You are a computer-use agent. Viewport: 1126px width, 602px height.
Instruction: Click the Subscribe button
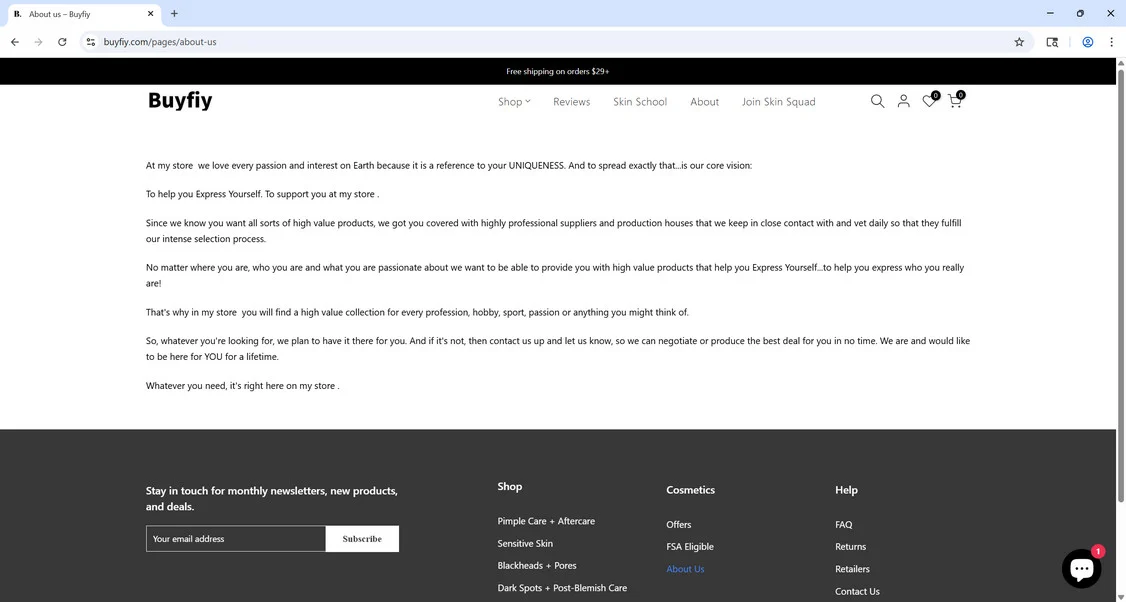(x=362, y=539)
